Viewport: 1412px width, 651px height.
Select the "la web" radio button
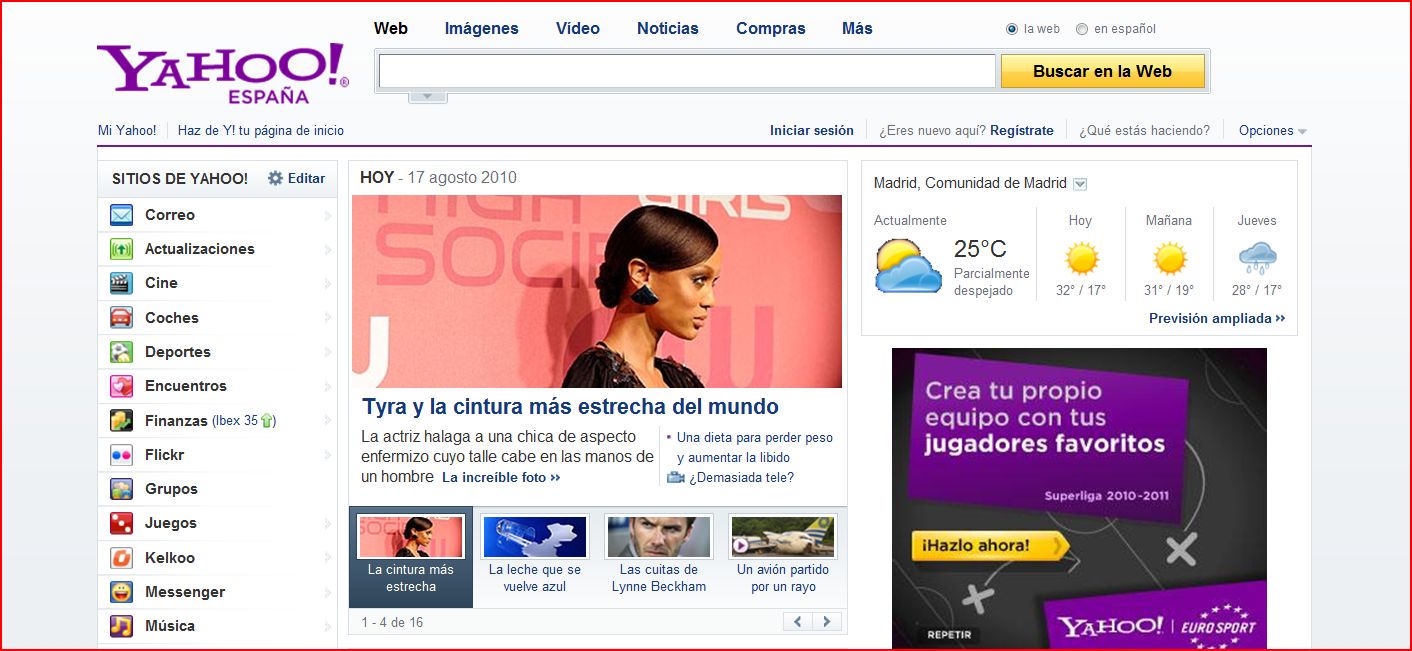[1012, 29]
